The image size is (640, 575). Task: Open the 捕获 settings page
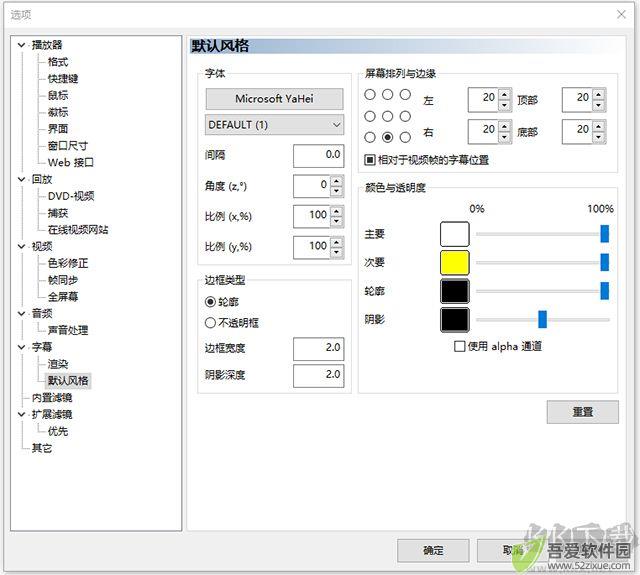(x=58, y=213)
